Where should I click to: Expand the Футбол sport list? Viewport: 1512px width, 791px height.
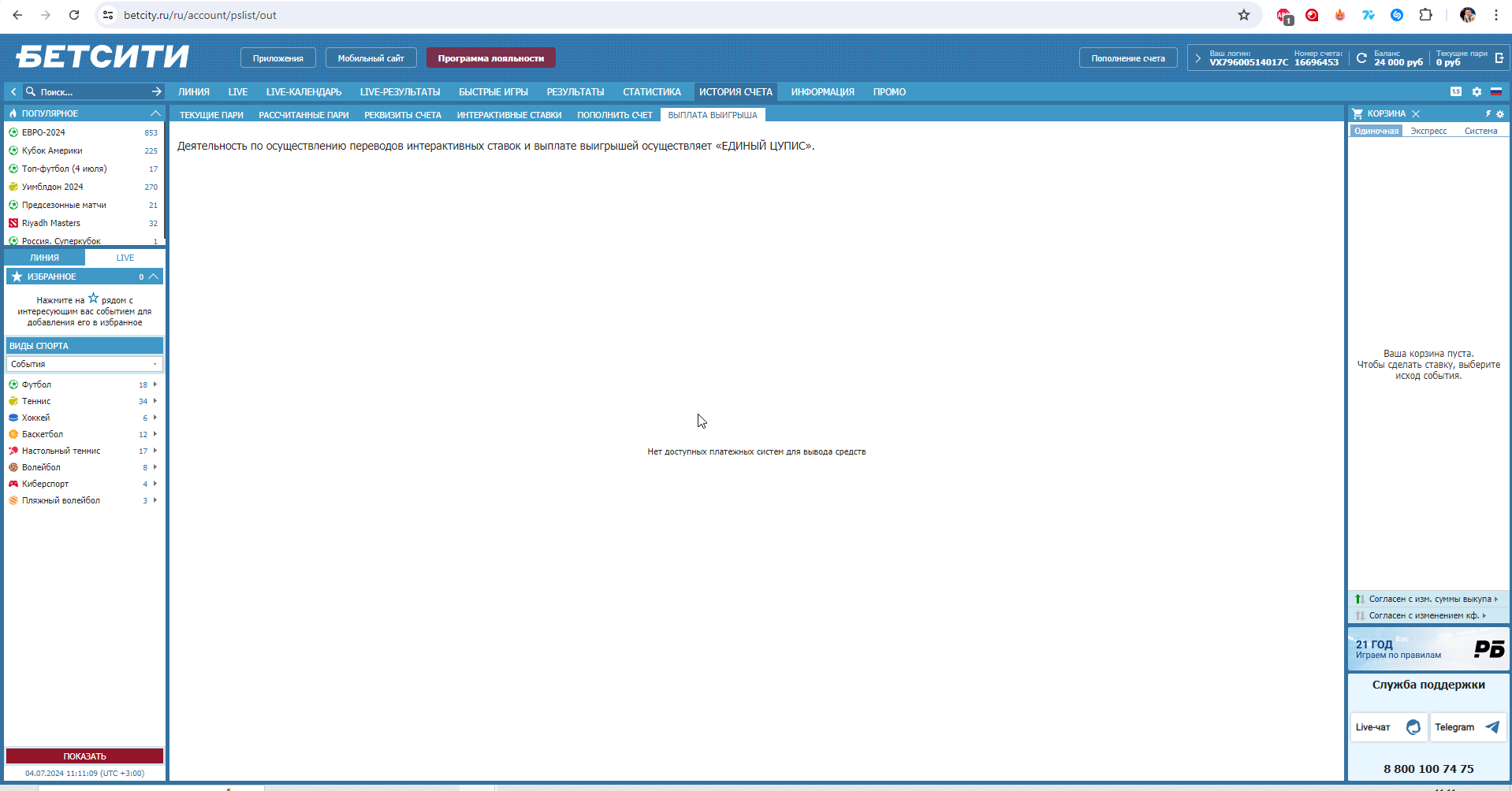155,384
